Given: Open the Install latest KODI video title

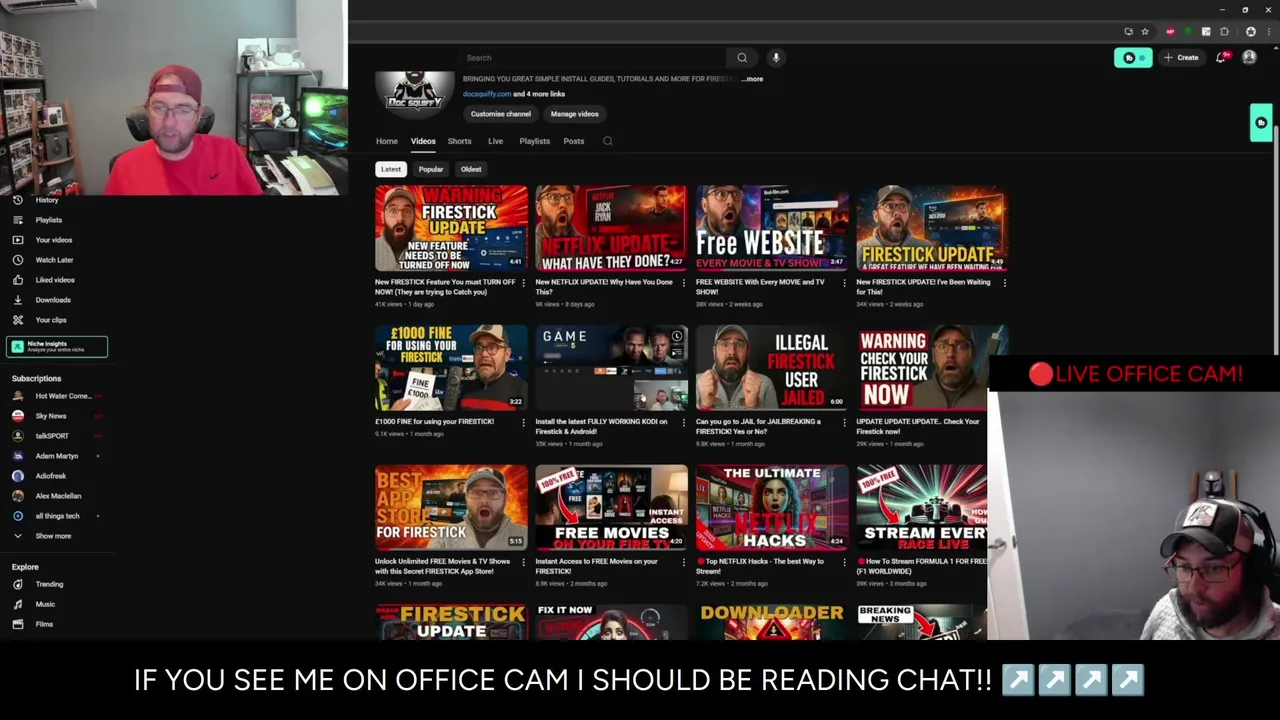Looking at the screenshot, I should tap(601, 426).
